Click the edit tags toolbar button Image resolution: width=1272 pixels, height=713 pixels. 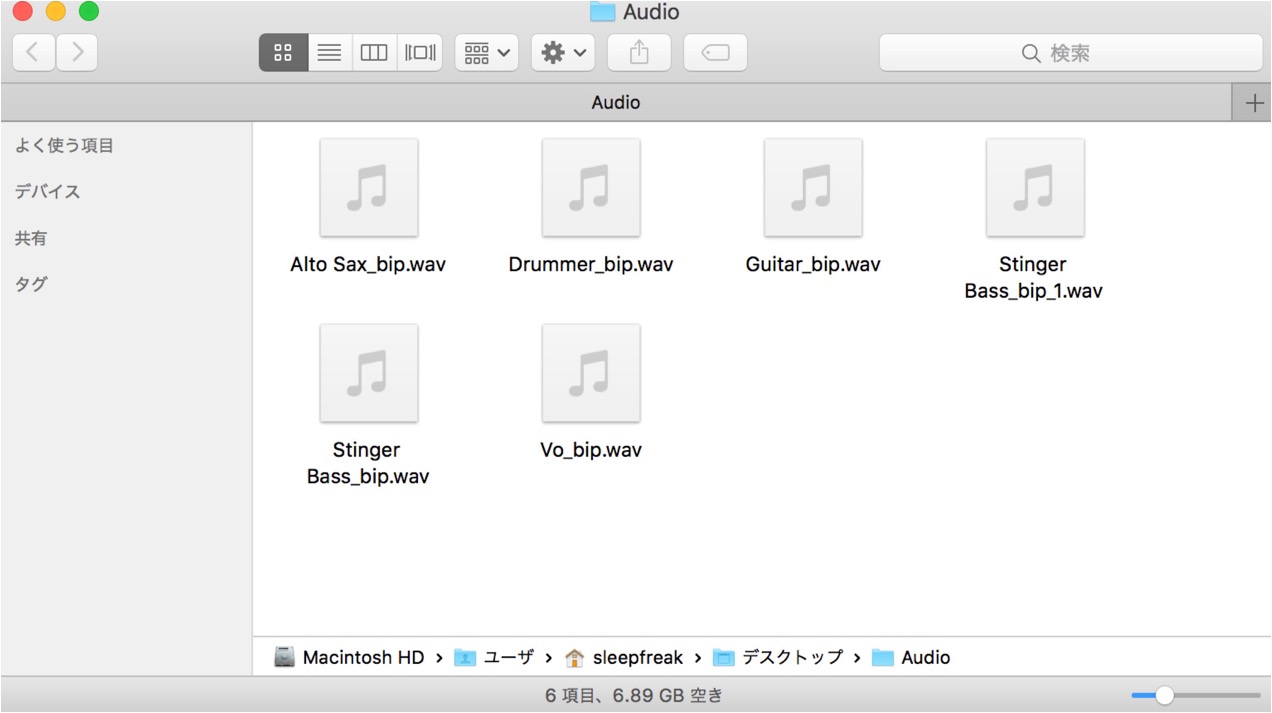click(x=715, y=53)
